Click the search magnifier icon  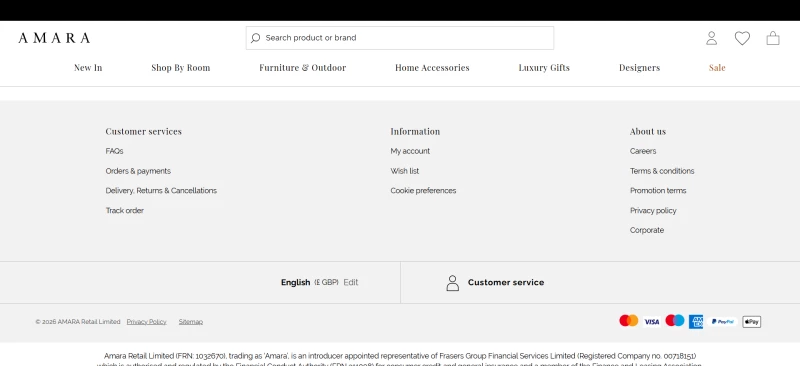256,38
